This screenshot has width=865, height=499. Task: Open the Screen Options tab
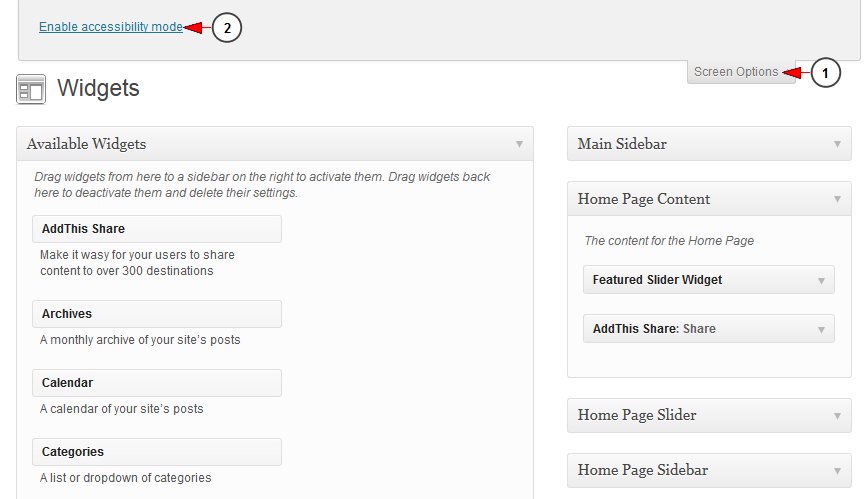pyautogui.click(x=736, y=72)
